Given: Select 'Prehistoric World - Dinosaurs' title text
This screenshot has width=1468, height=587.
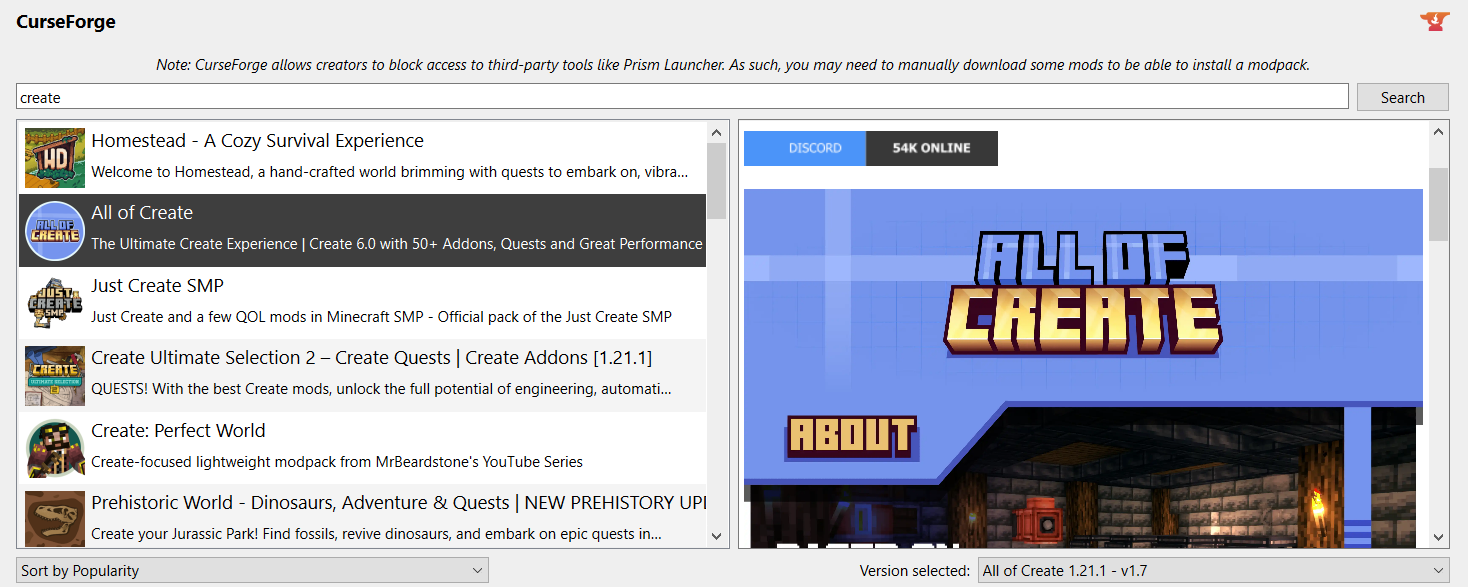Looking at the screenshot, I should tap(398, 503).
